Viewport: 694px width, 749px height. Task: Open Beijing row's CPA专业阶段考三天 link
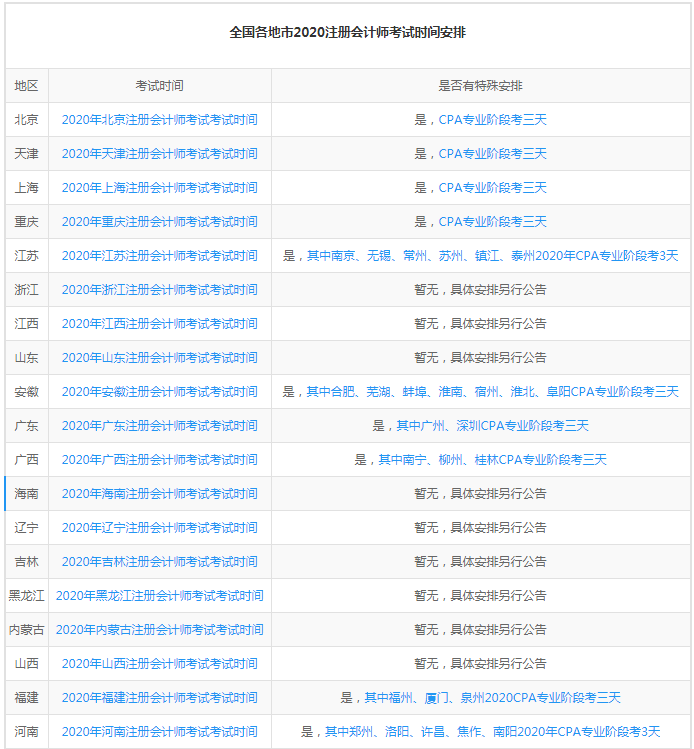point(492,120)
